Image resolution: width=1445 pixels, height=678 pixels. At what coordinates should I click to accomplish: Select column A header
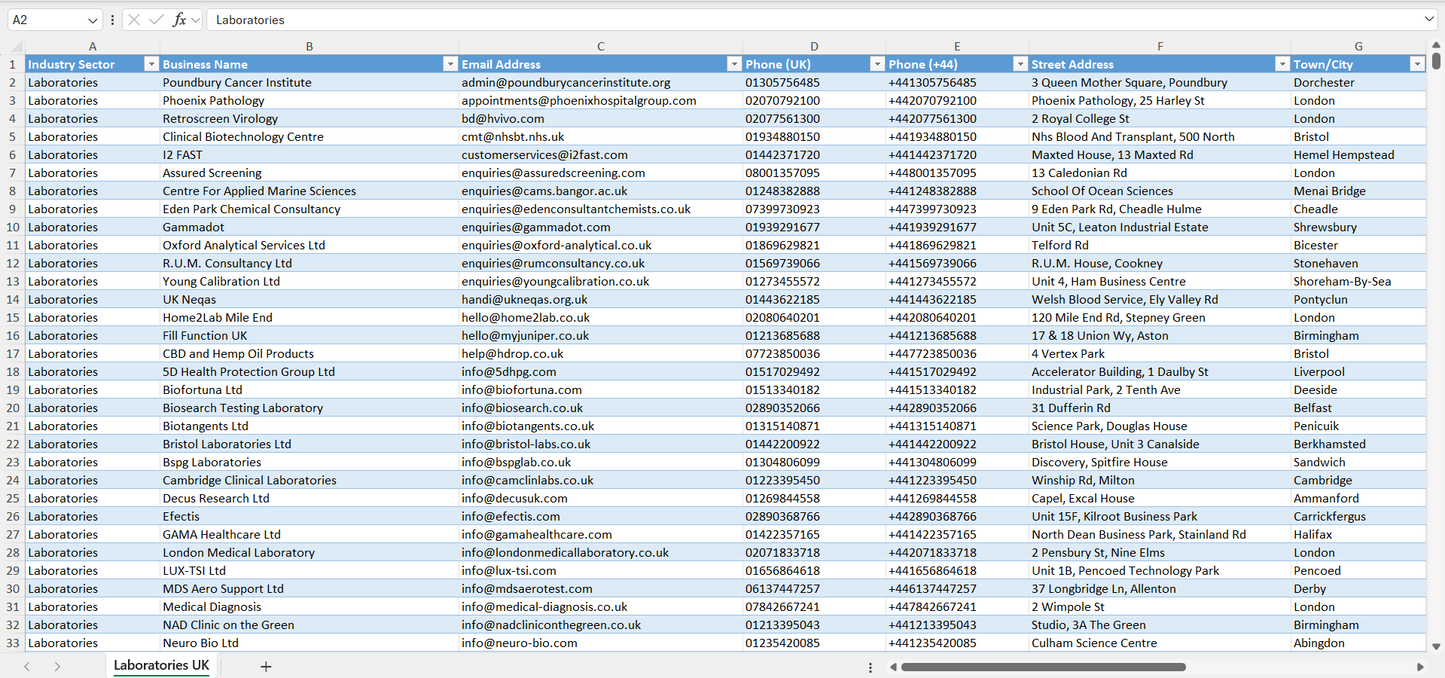[x=92, y=46]
